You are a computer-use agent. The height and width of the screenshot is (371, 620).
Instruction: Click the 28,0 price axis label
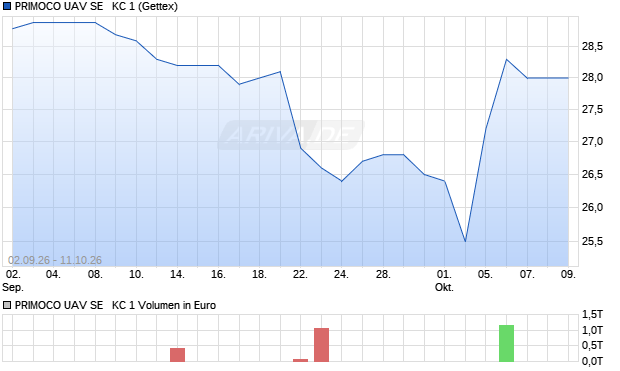pyautogui.click(x=592, y=78)
